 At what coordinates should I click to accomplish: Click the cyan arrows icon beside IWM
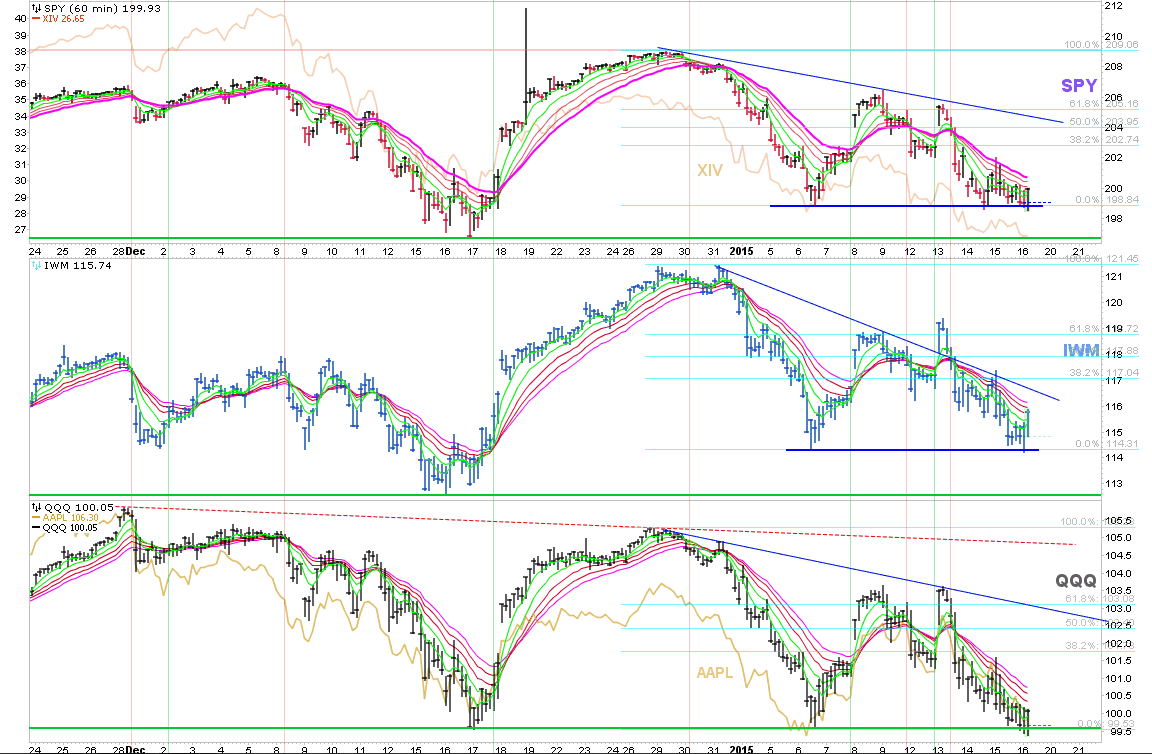tap(37, 265)
